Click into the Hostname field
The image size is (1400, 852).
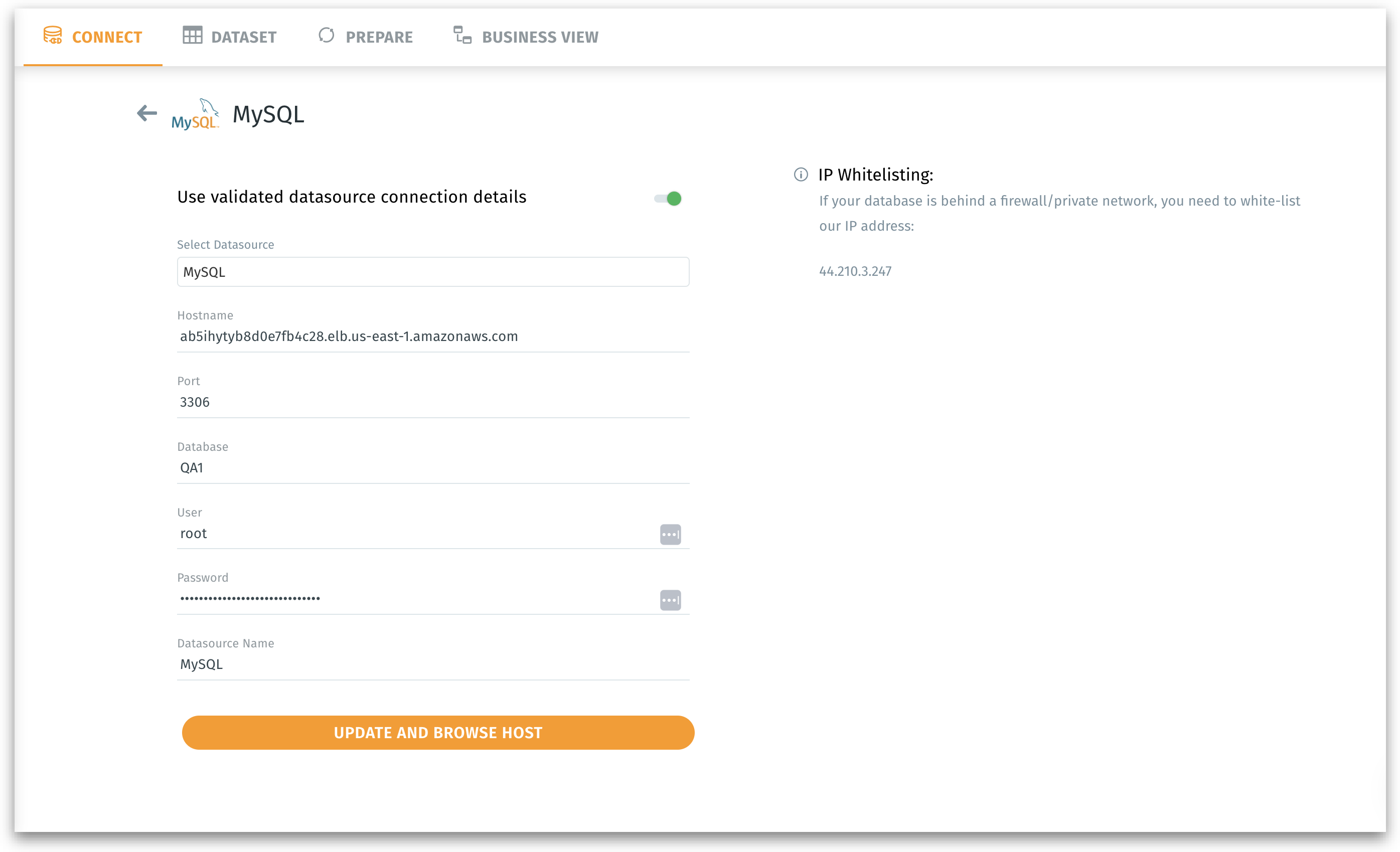pos(433,337)
